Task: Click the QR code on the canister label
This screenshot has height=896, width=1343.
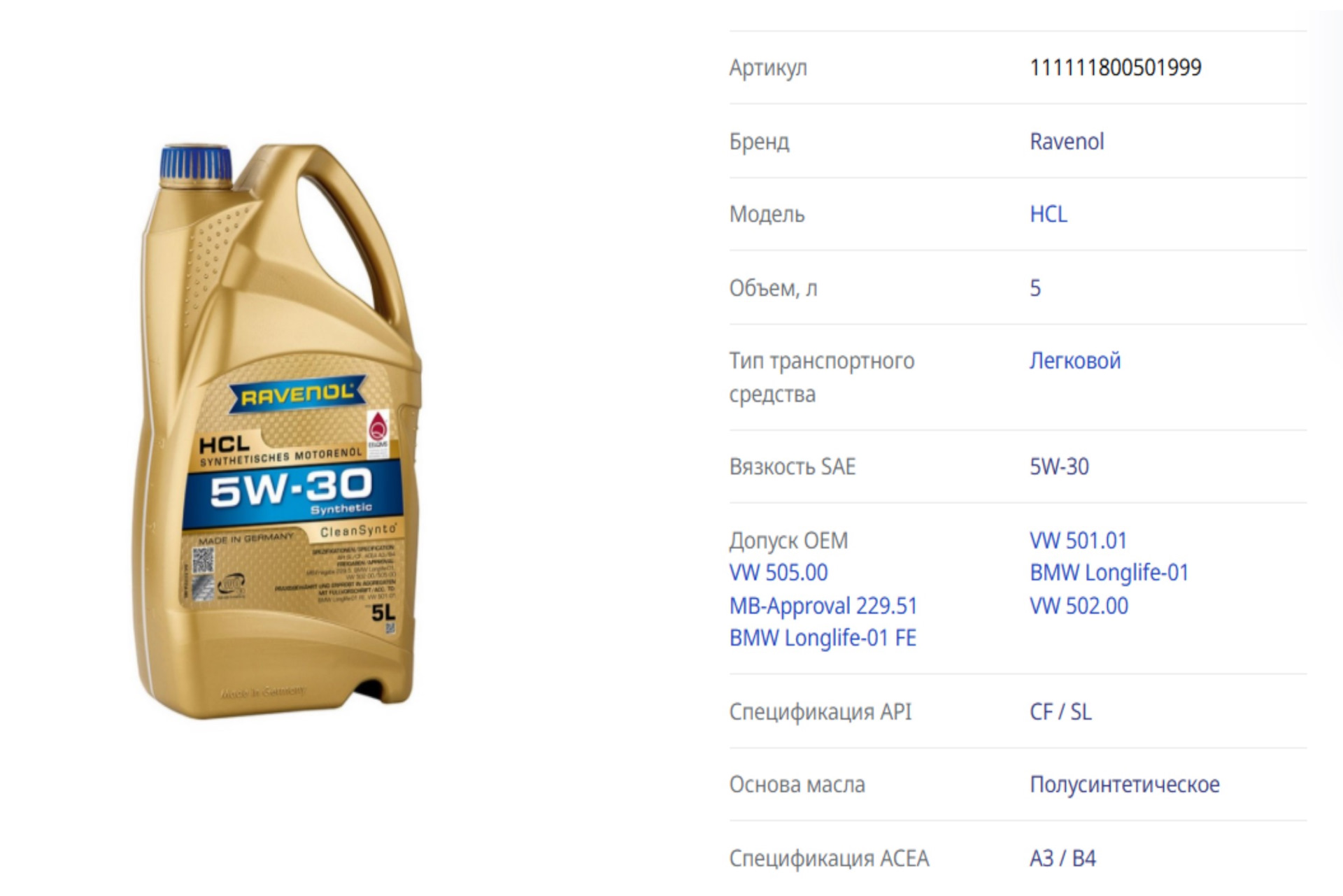Action: (203, 560)
